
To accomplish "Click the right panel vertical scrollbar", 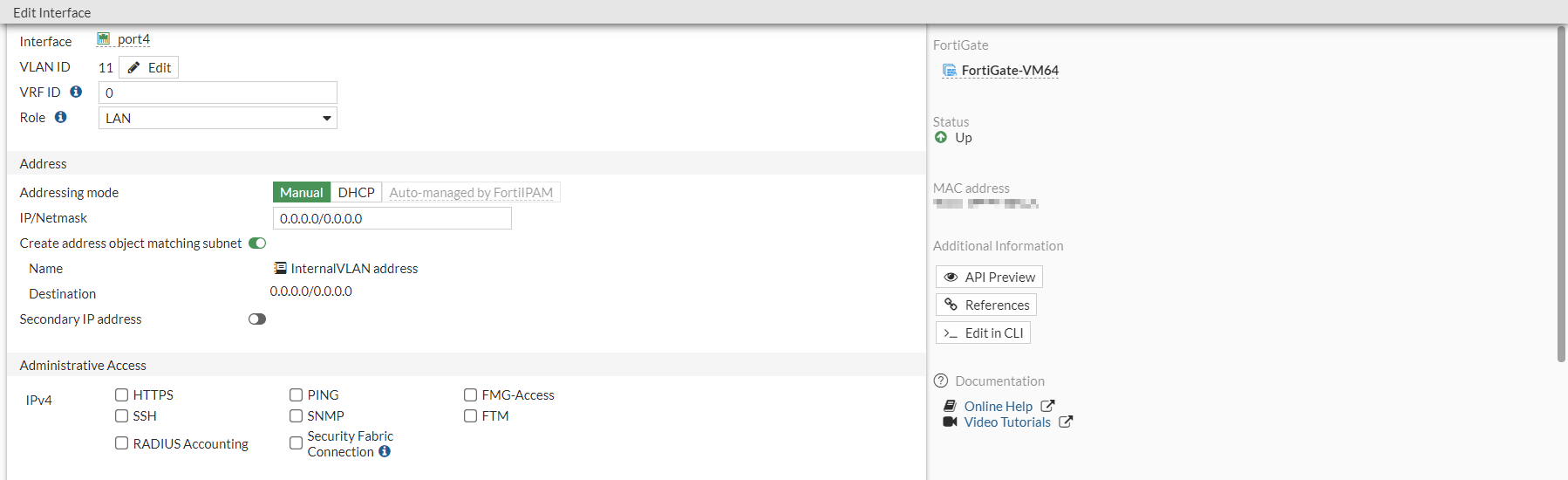I will click(1561, 192).
